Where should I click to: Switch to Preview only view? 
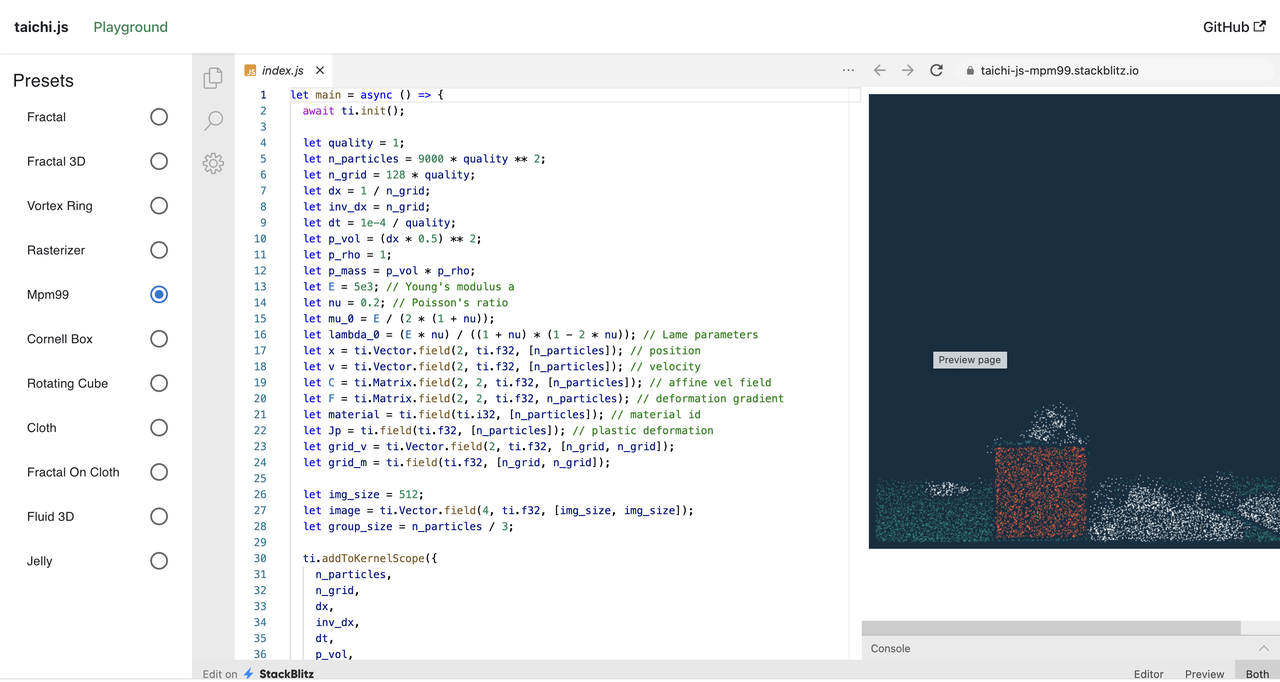pyautogui.click(x=1204, y=674)
